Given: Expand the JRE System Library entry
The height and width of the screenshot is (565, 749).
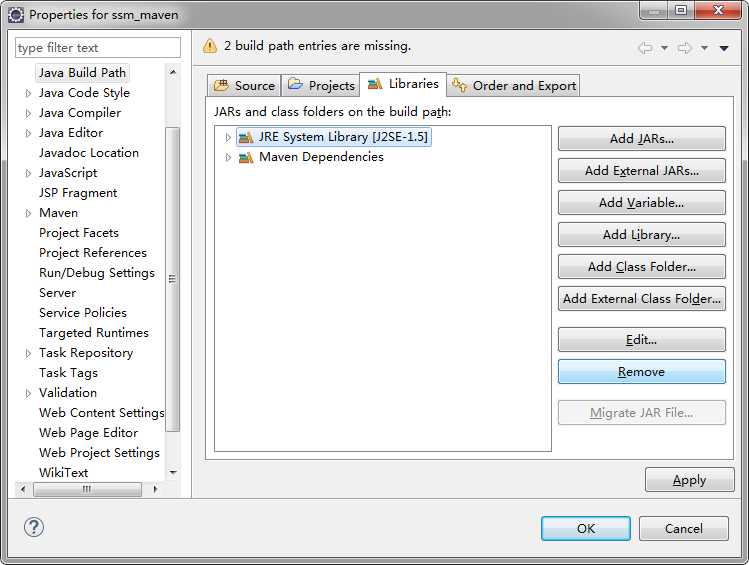Looking at the screenshot, I should (x=228, y=137).
